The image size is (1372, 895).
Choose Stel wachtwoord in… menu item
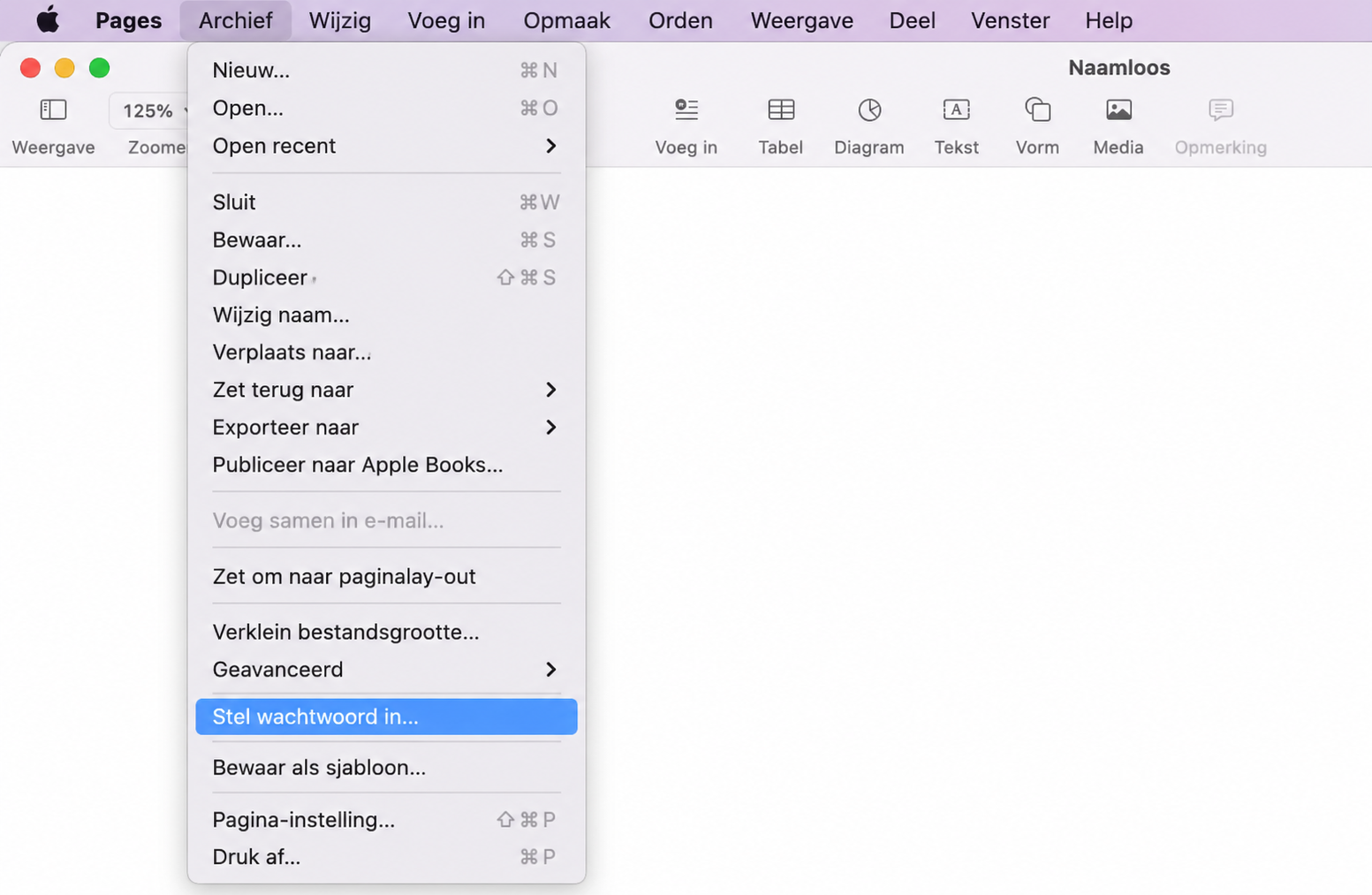(x=386, y=717)
